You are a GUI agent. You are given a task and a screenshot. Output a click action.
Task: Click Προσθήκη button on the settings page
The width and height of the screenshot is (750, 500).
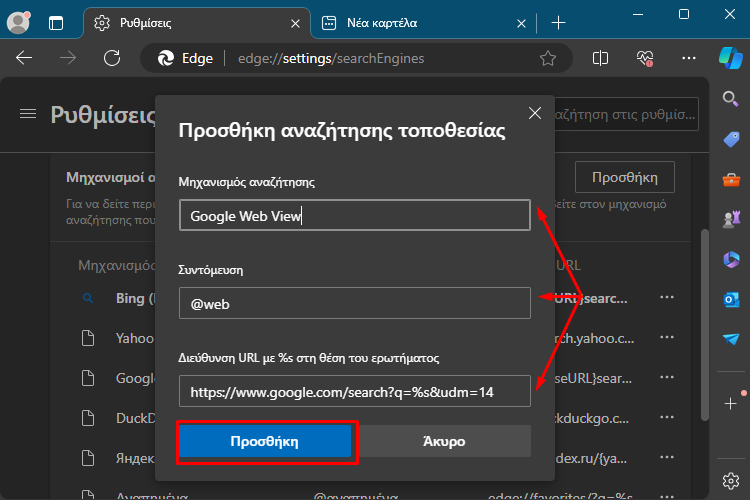click(x=625, y=178)
